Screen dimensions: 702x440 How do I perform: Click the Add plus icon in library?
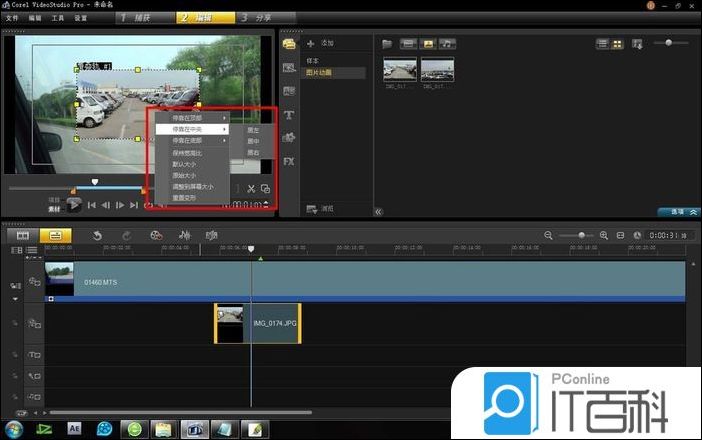point(311,44)
